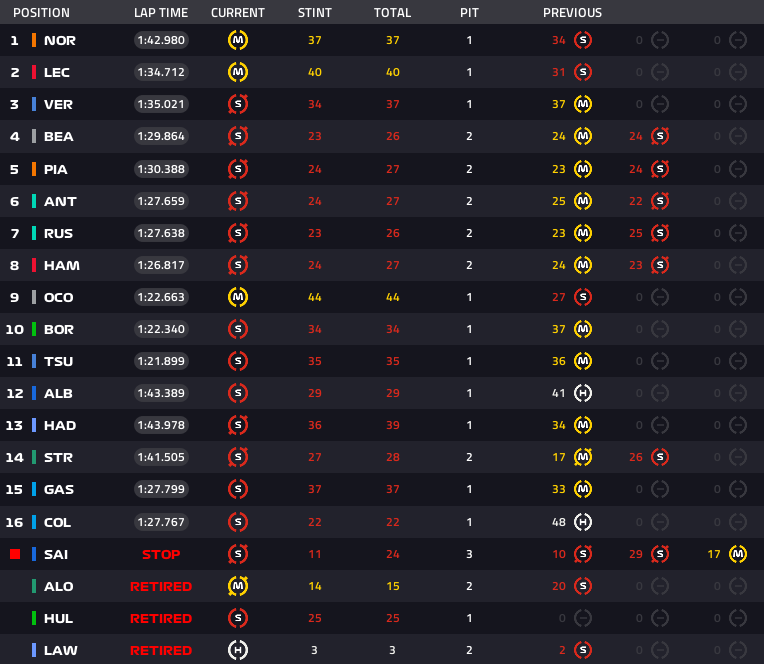
Task: Click ALB's previous hard tyre icon
Action: (x=583, y=393)
